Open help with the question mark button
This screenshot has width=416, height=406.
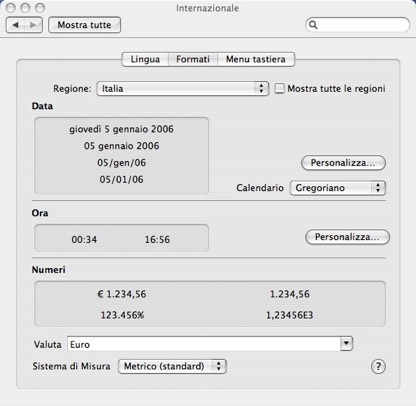tap(378, 366)
